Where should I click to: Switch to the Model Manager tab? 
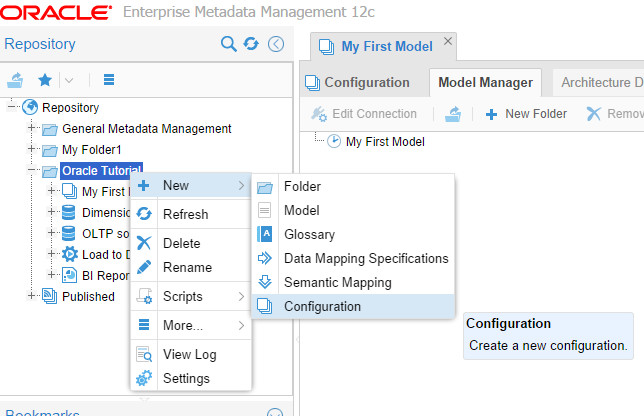[x=485, y=83]
